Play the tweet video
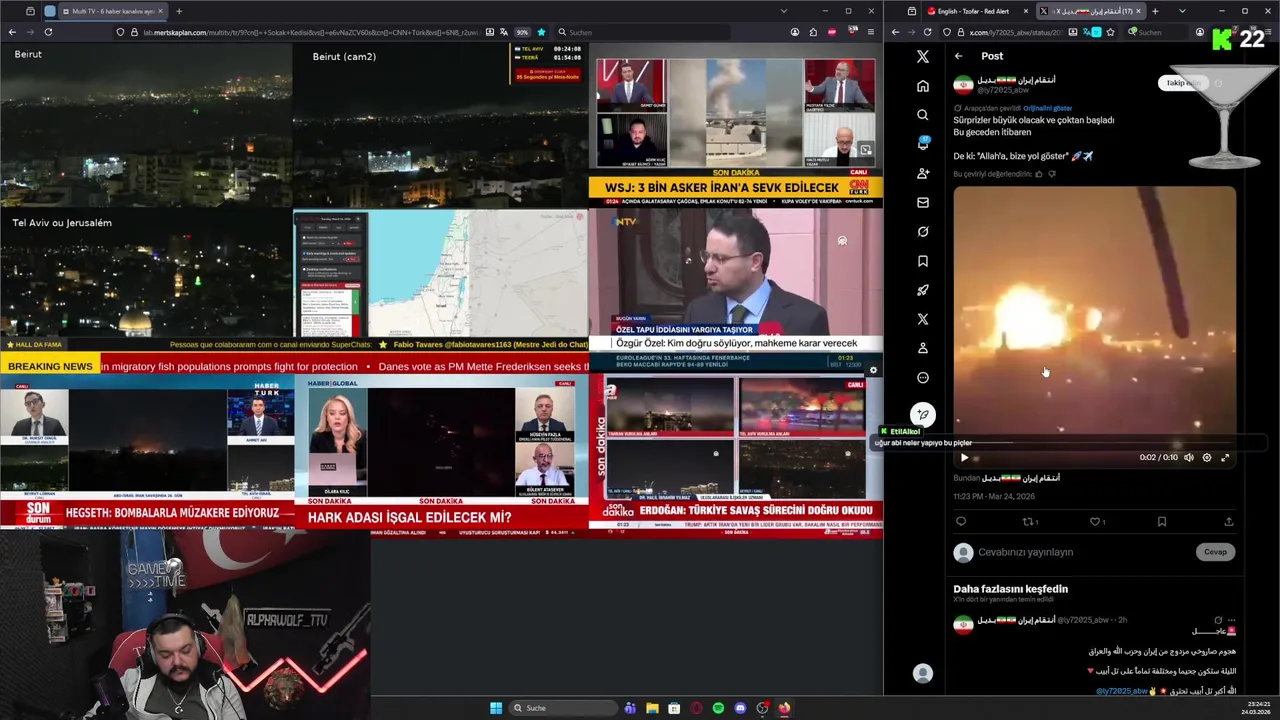 [964, 457]
